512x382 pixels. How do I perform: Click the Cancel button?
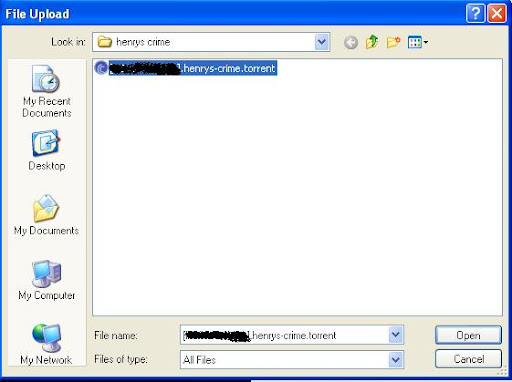coord(468,359)
